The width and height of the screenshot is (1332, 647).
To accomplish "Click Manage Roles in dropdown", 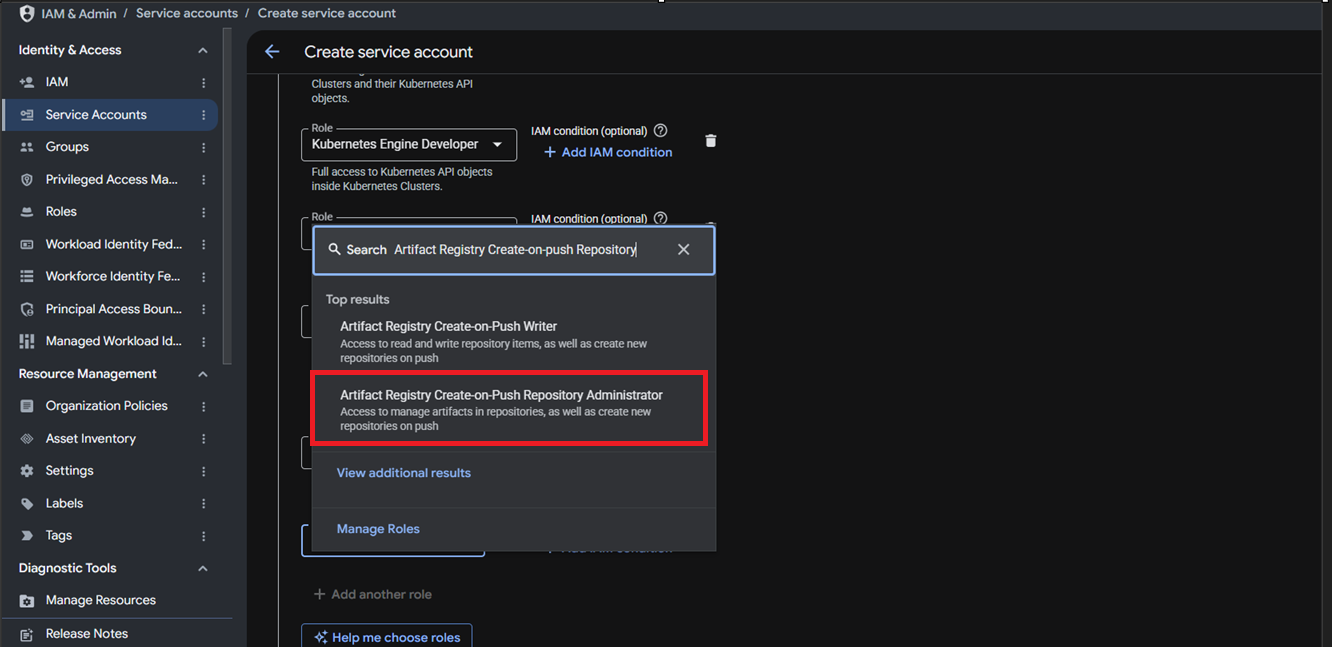I will (x=378, y=529).
